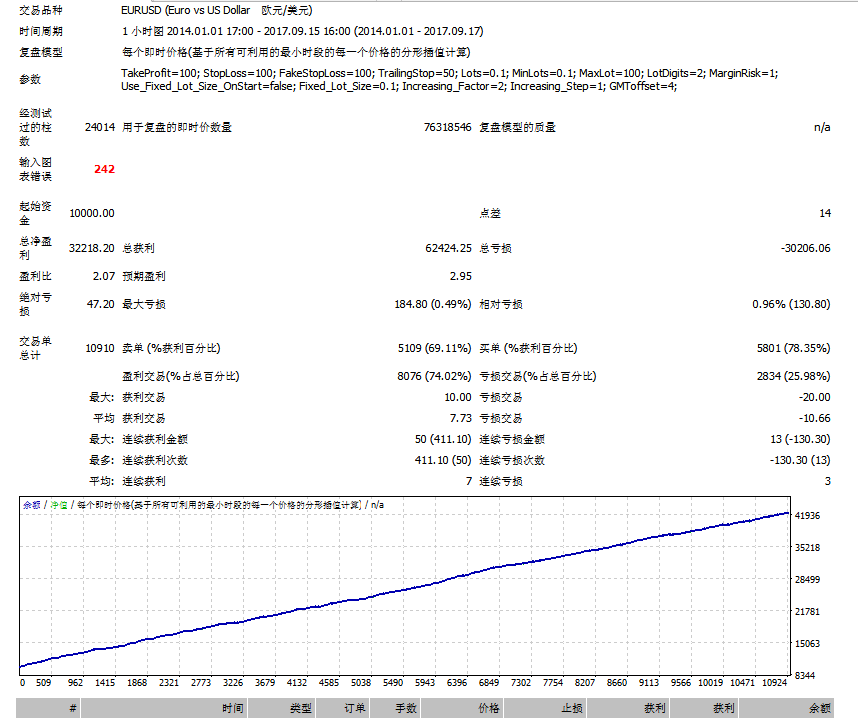The width and height of the screenshot is (858, 720).
Task: Select the total trades value 10910
Action: 100,348
